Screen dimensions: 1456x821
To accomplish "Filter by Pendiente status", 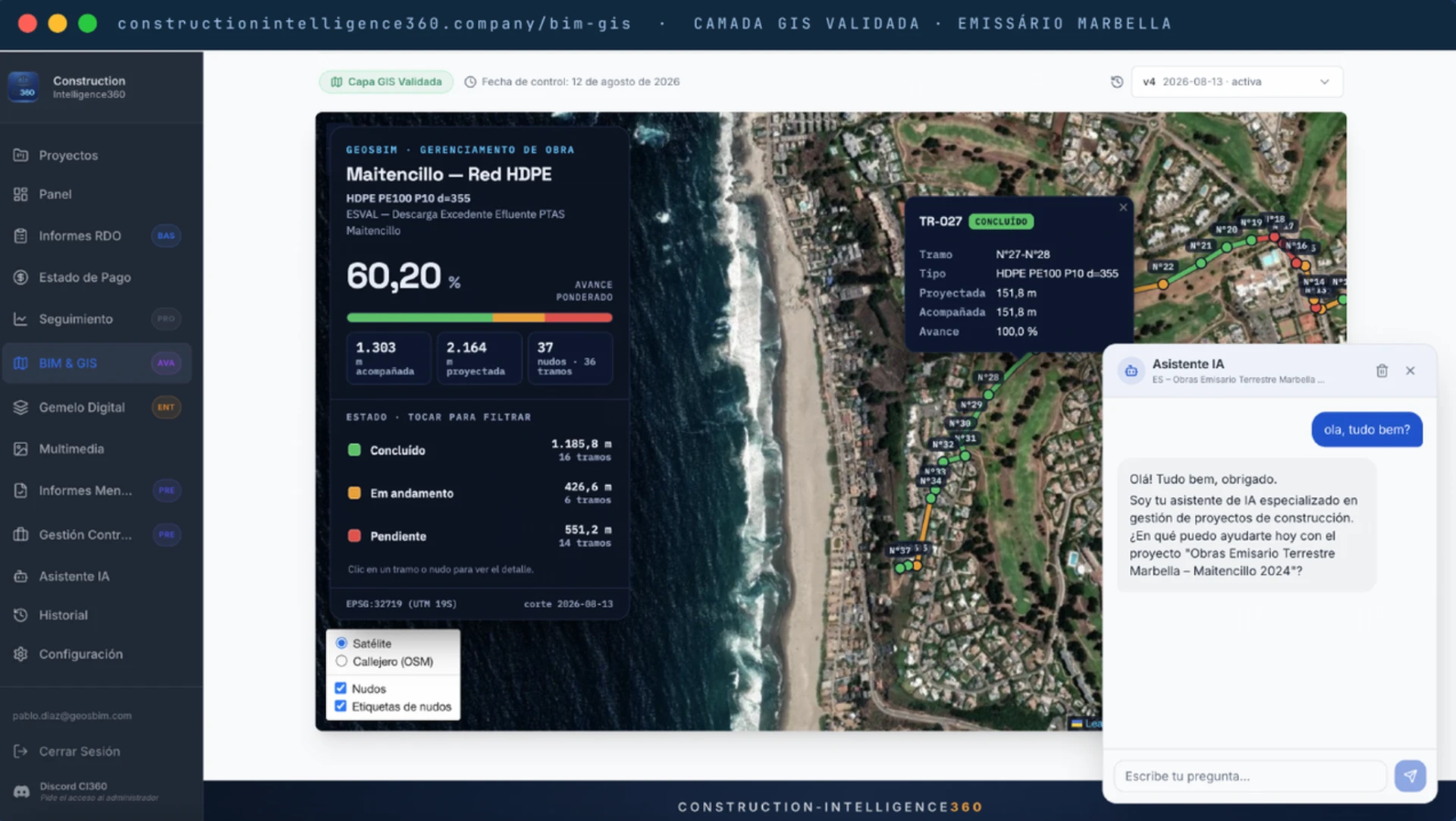I will click(x=479, y=536).
